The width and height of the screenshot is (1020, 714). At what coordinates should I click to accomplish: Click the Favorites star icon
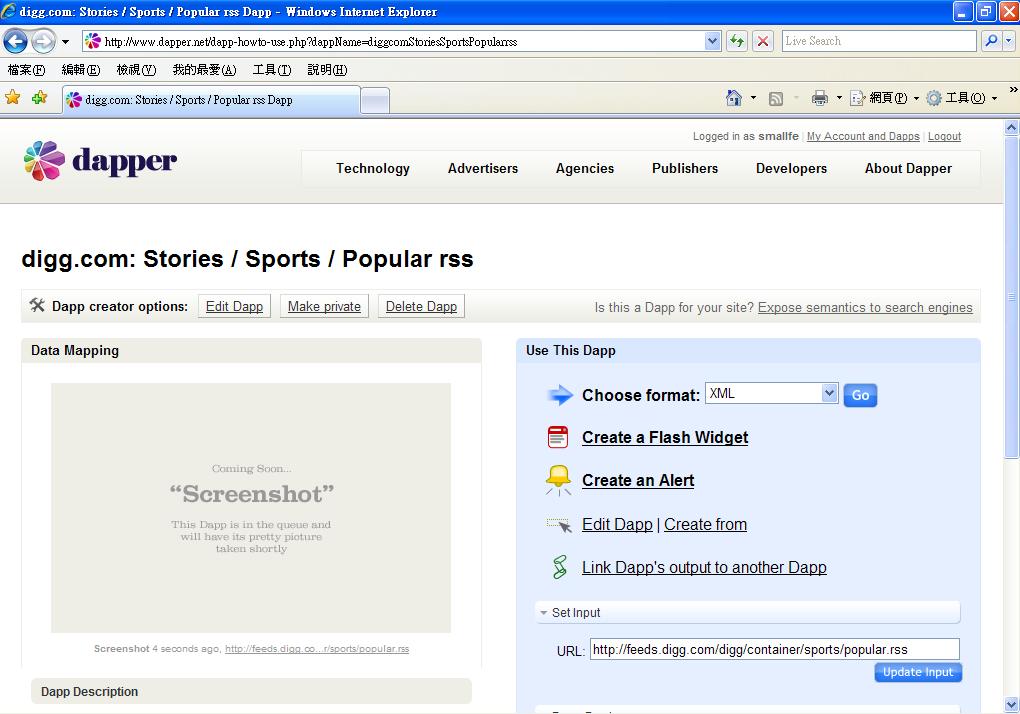[13, 98]
